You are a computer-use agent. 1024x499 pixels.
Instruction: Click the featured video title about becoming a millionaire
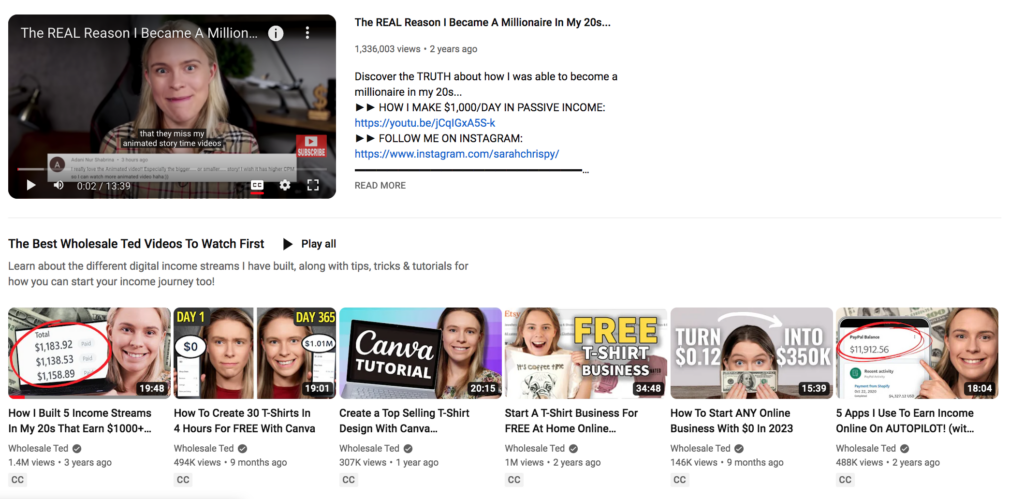point(482,22)
